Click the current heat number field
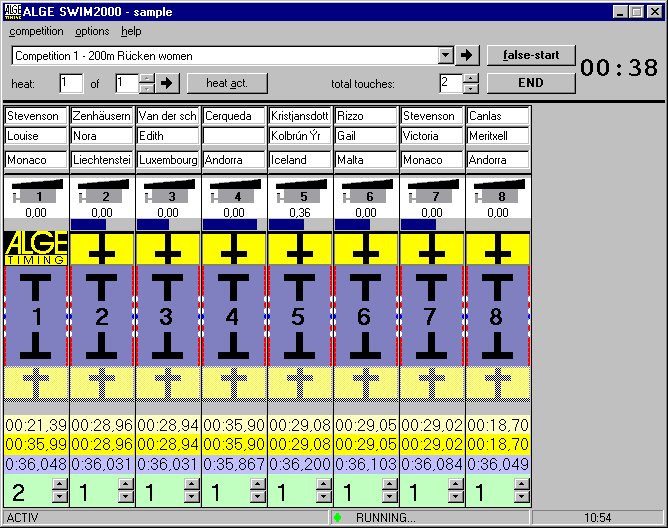The width and height of the screenshot is (668, 528). (x=71, y=83)
